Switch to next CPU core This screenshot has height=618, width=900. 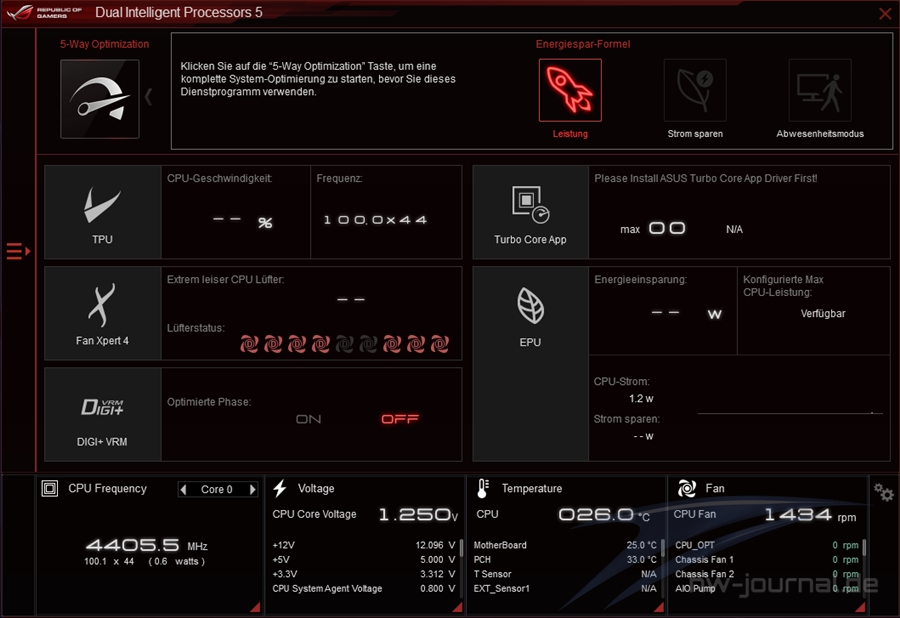pos(253,489)
